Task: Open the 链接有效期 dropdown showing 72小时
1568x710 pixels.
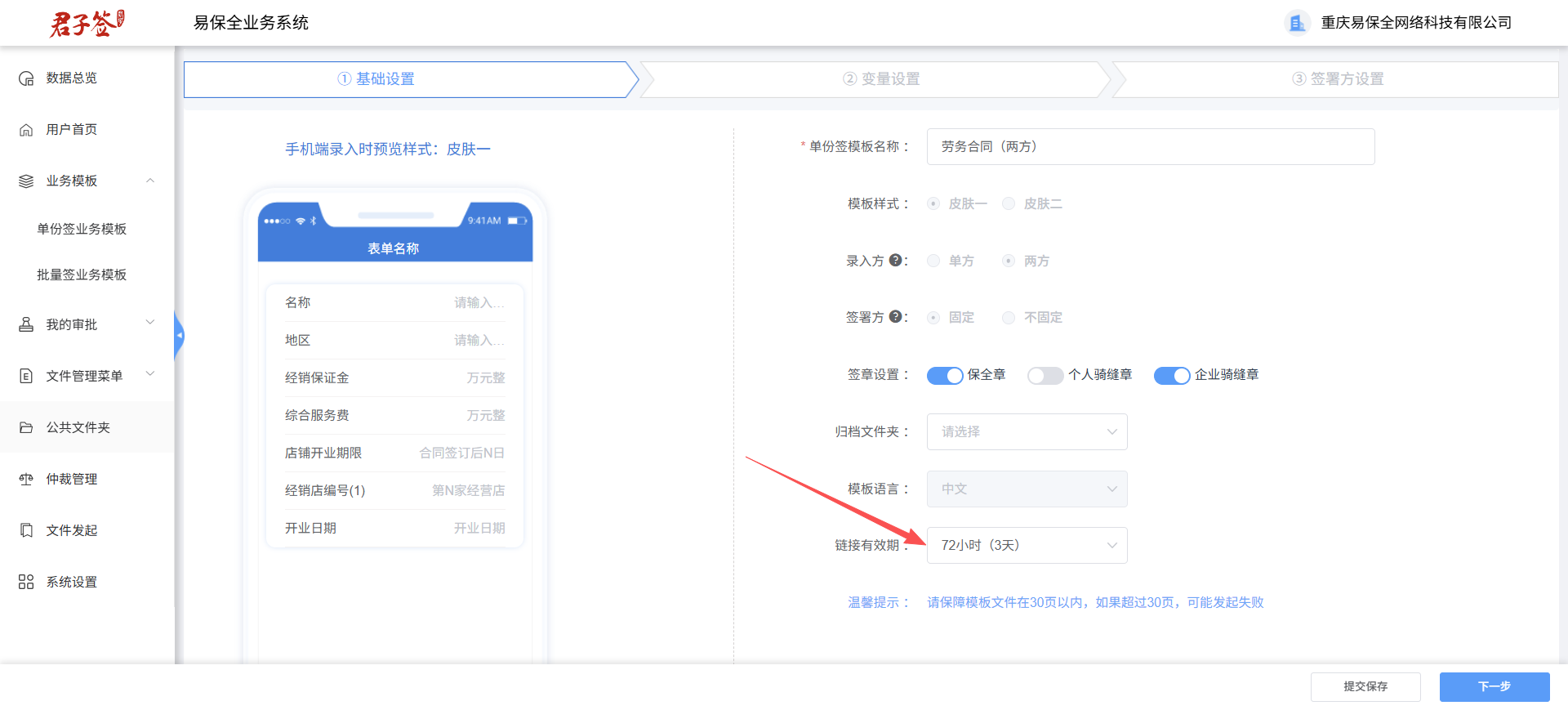Action: 1027,545
